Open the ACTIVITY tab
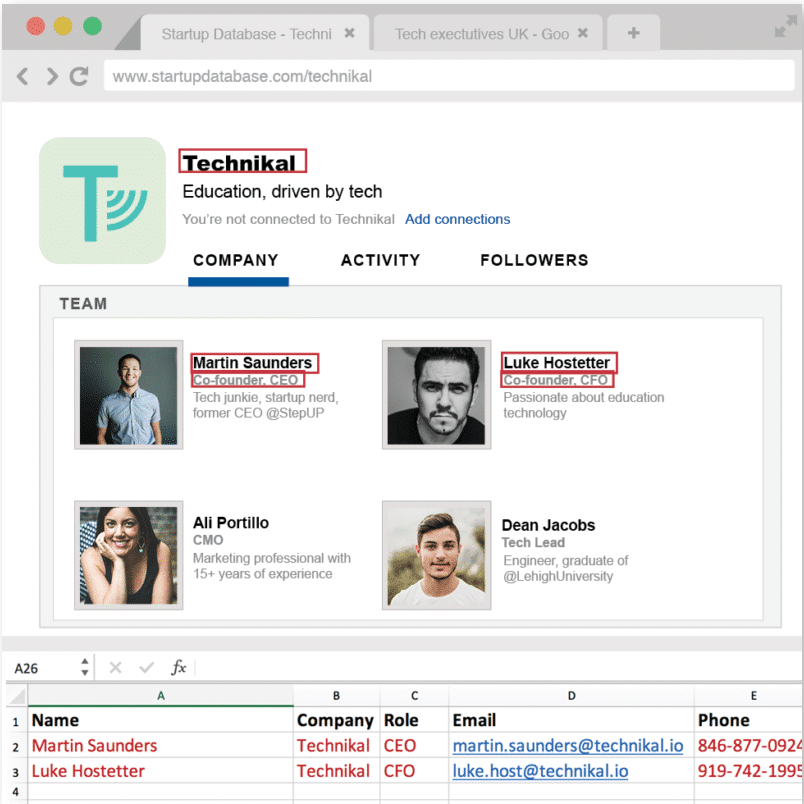Viewport: 804px width, 804px height. 380,260
